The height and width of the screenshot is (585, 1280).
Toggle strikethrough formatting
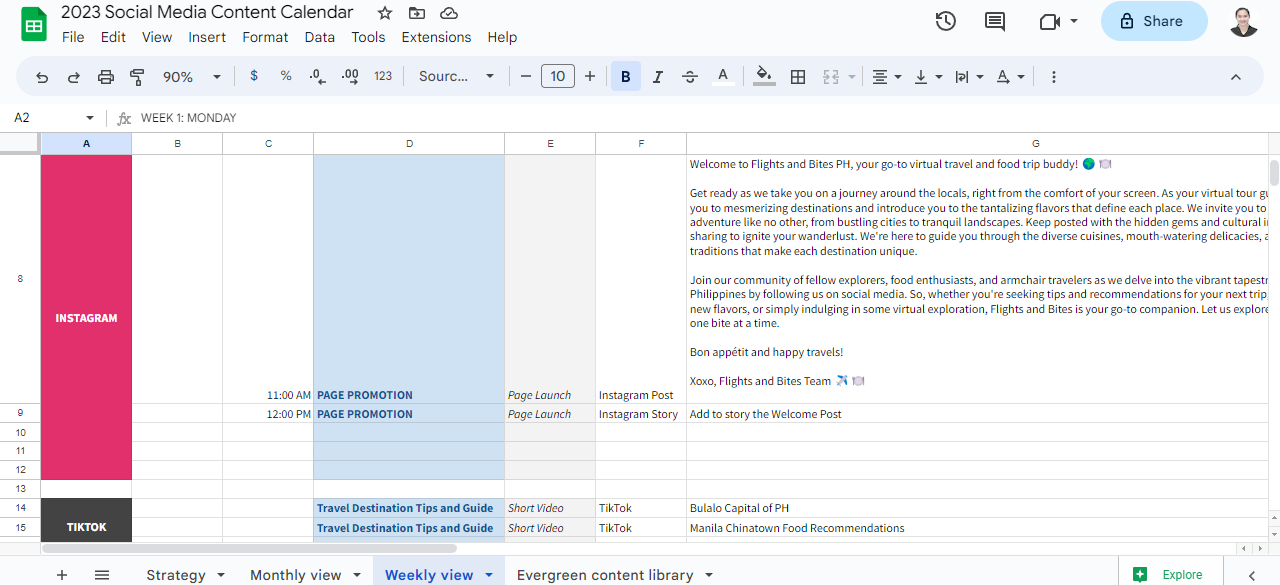click(690, 77)
